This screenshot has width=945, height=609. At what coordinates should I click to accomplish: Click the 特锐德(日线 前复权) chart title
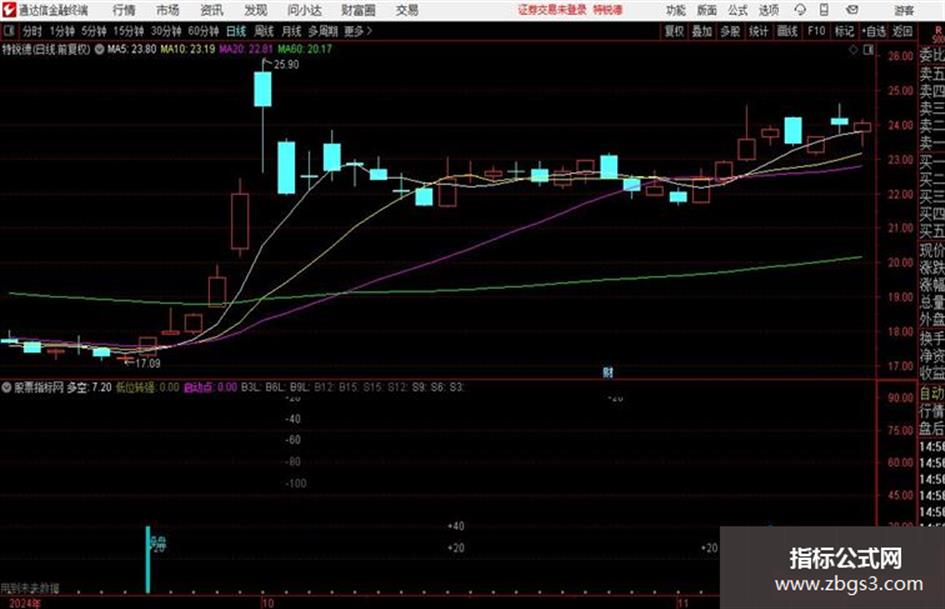tap(46, 49)
